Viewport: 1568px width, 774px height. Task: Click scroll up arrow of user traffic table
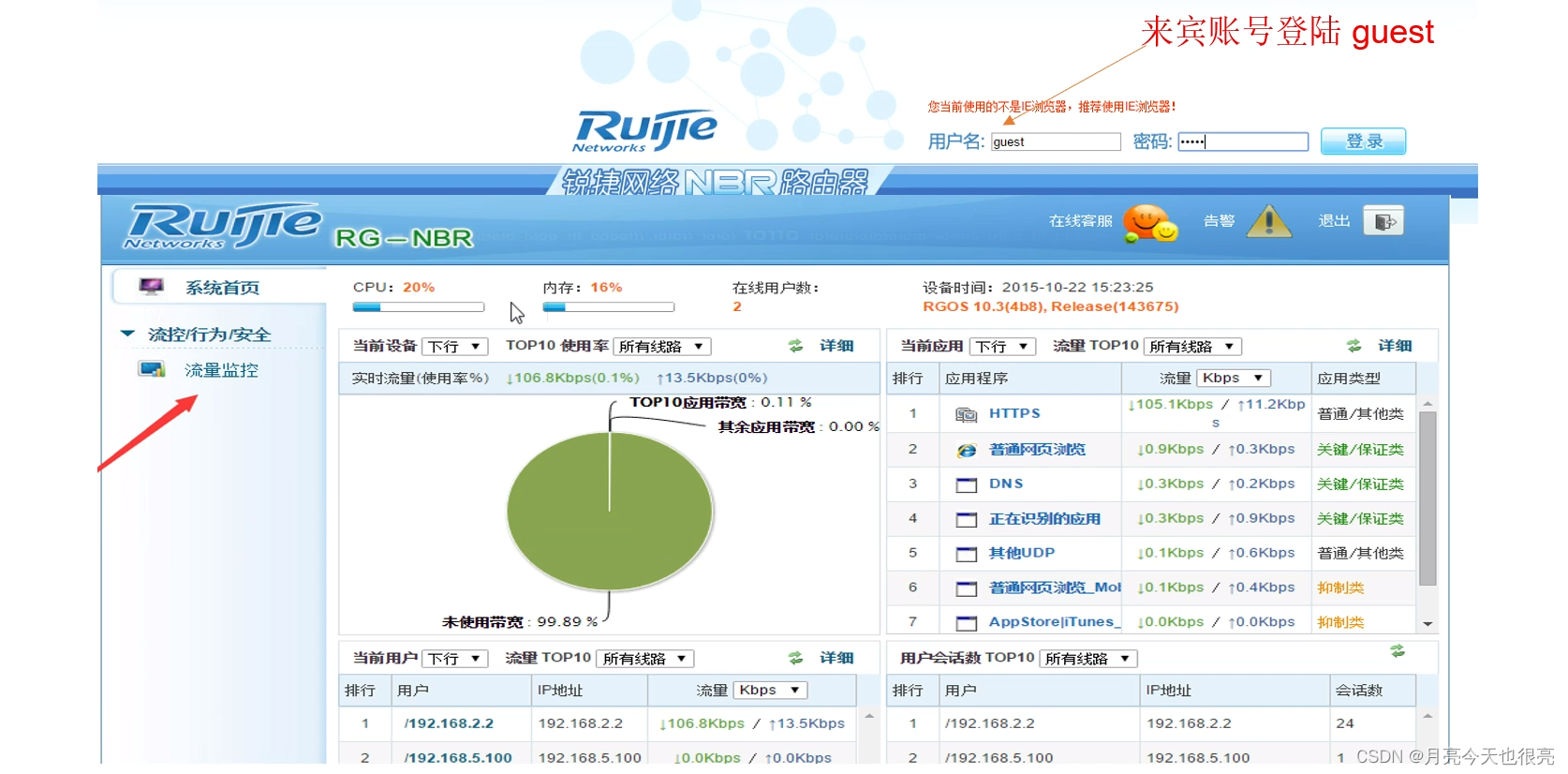869,716
